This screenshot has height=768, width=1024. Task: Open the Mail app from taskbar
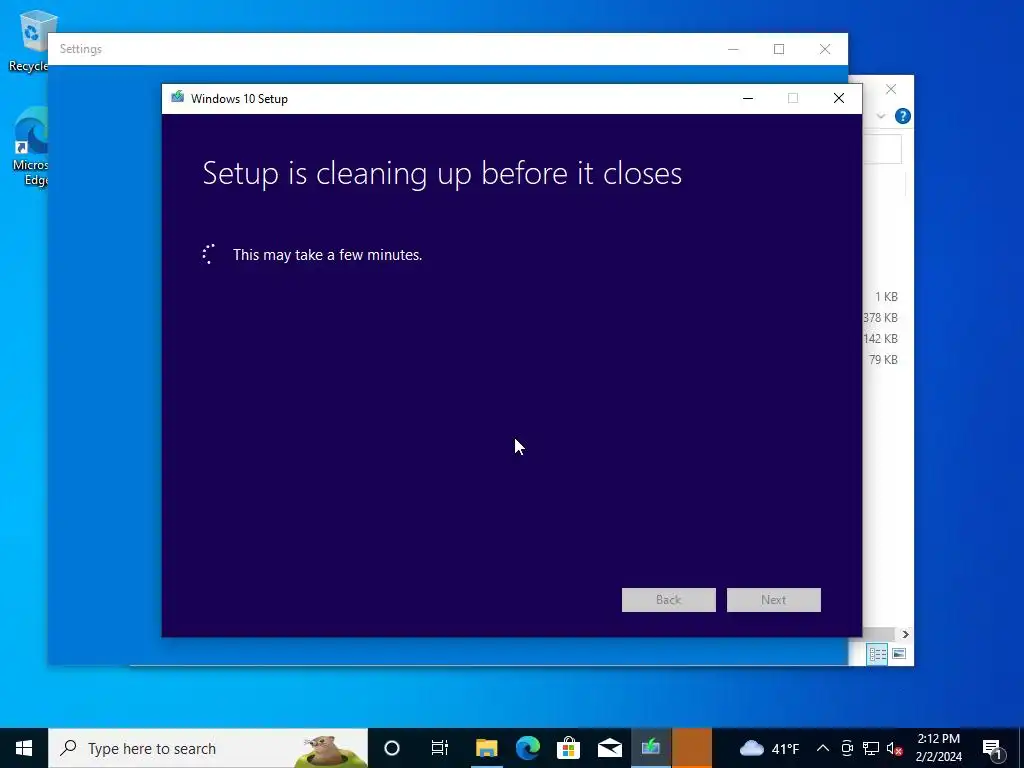click(609, 748)
